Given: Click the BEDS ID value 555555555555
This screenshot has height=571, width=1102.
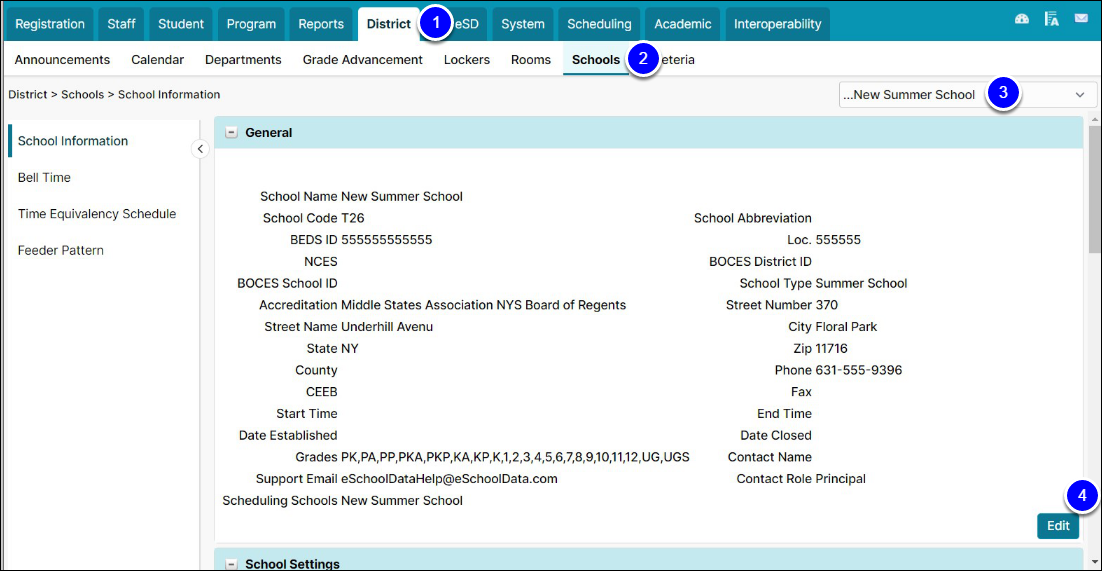Looking at the screenshot, I should 387,240.
